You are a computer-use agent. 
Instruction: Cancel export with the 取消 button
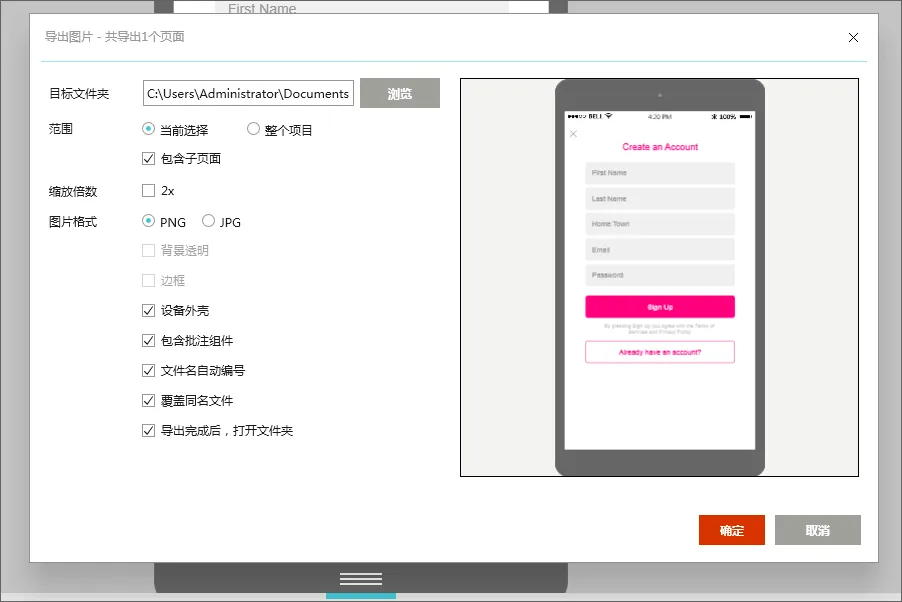[817, 530]
